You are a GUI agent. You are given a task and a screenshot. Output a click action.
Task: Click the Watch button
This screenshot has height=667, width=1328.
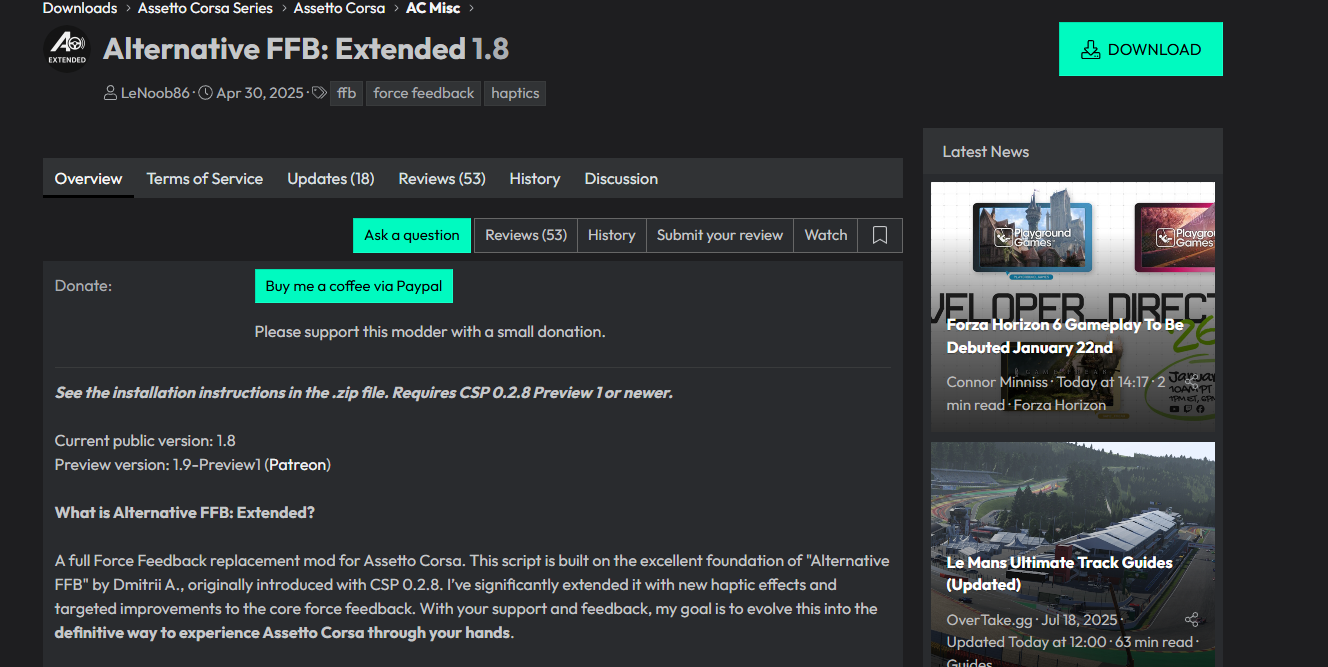(x=826, y=235)
